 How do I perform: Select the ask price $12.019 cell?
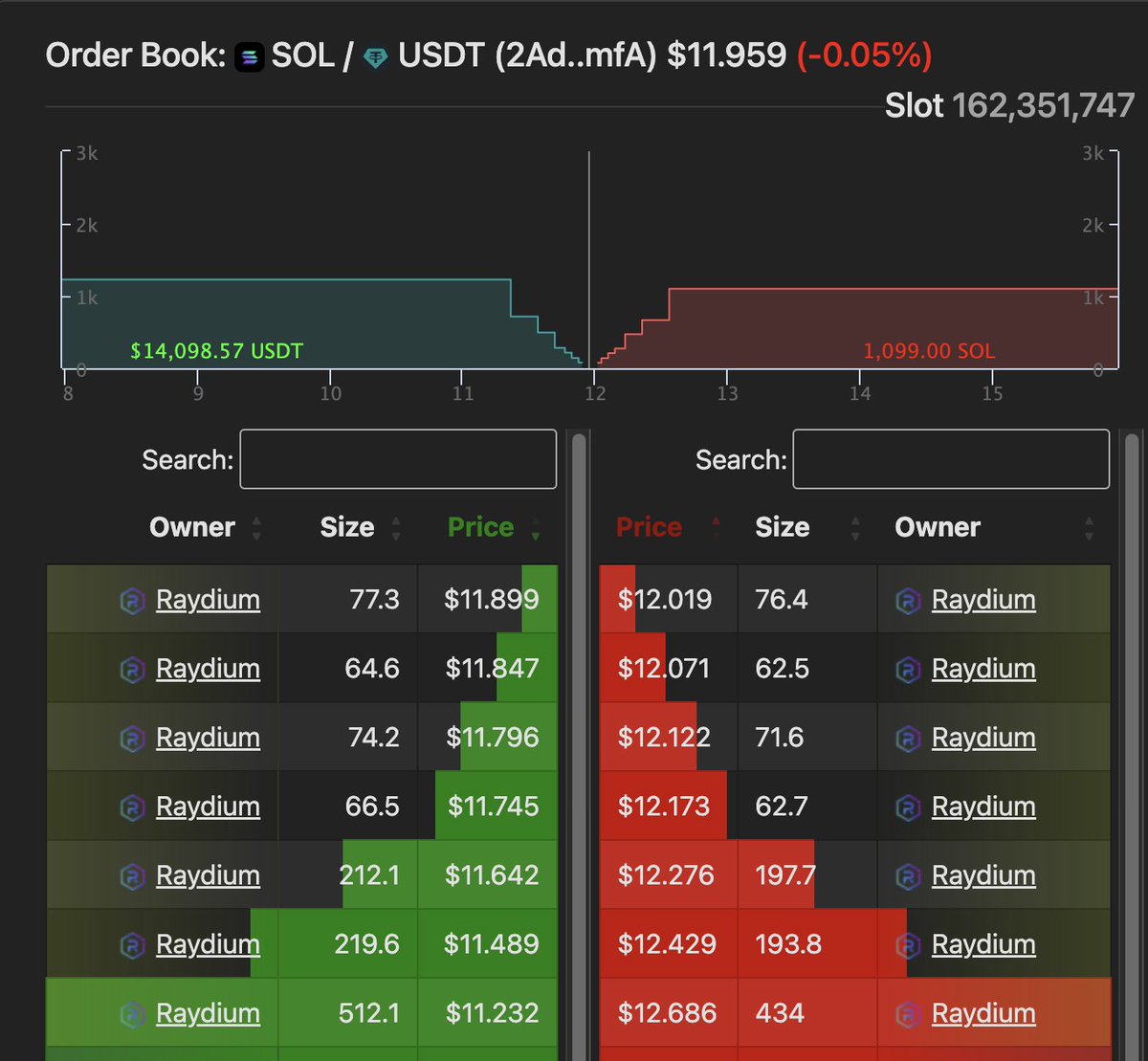point(669,600)
